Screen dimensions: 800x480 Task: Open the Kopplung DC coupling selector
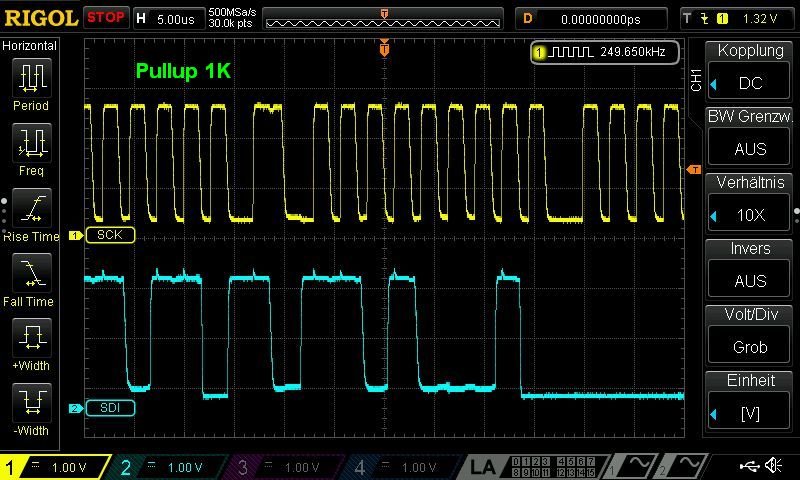pos(750,83)
